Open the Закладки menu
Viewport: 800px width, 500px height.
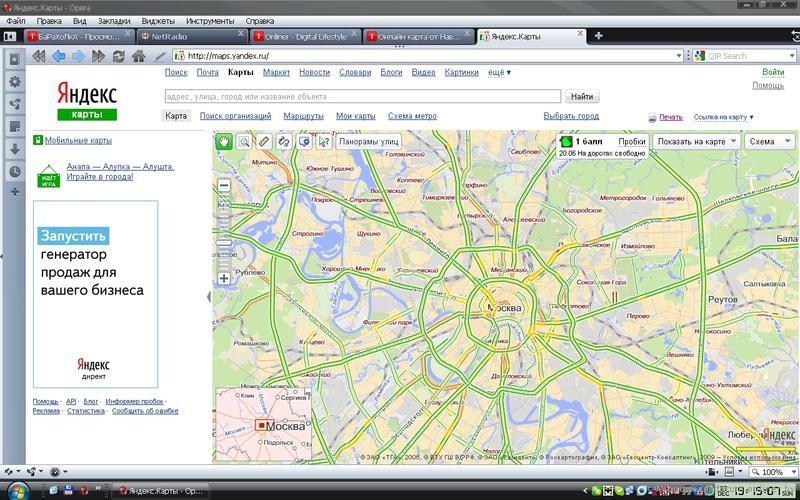[x=114, y=21]
